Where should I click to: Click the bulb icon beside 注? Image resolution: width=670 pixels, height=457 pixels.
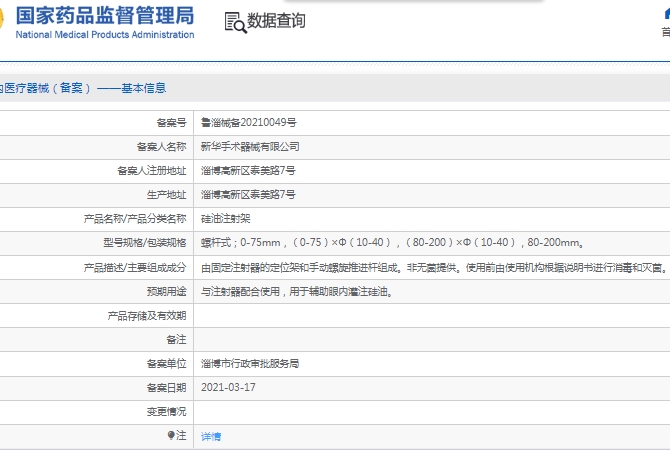(x=171, y=435)
